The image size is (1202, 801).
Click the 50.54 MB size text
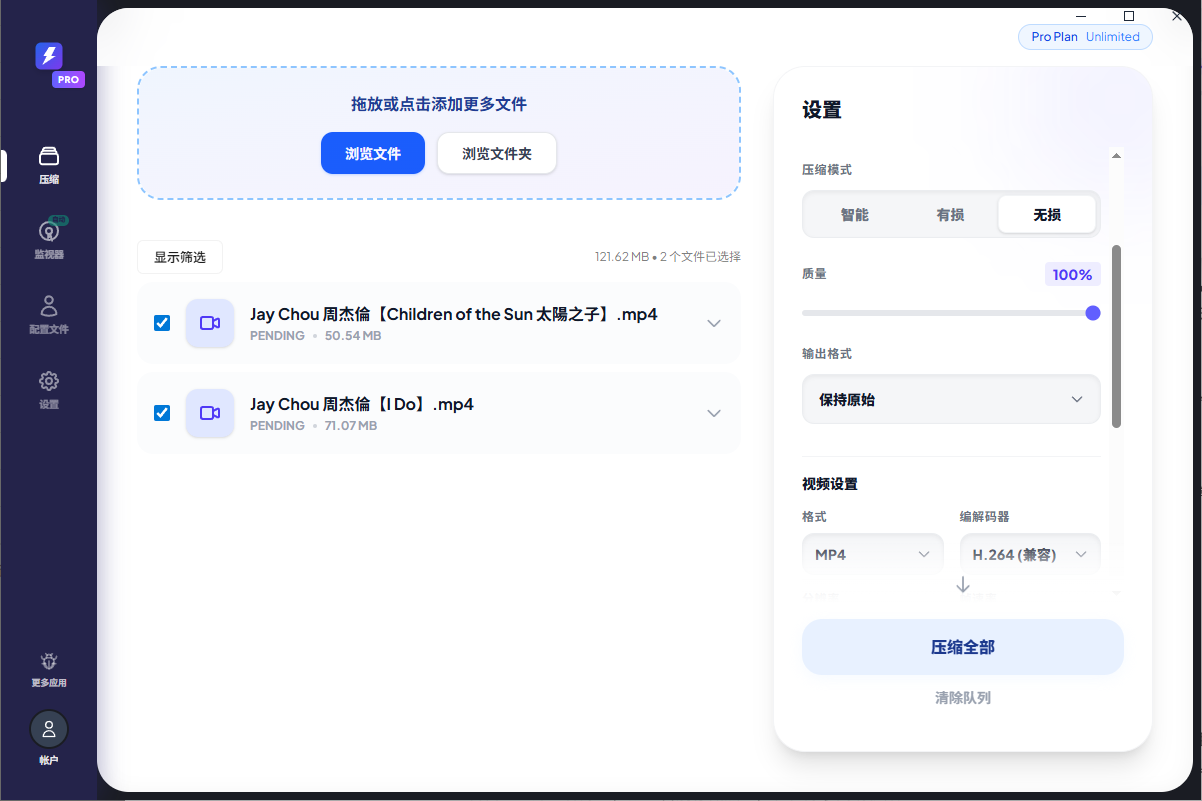[353, 336]
